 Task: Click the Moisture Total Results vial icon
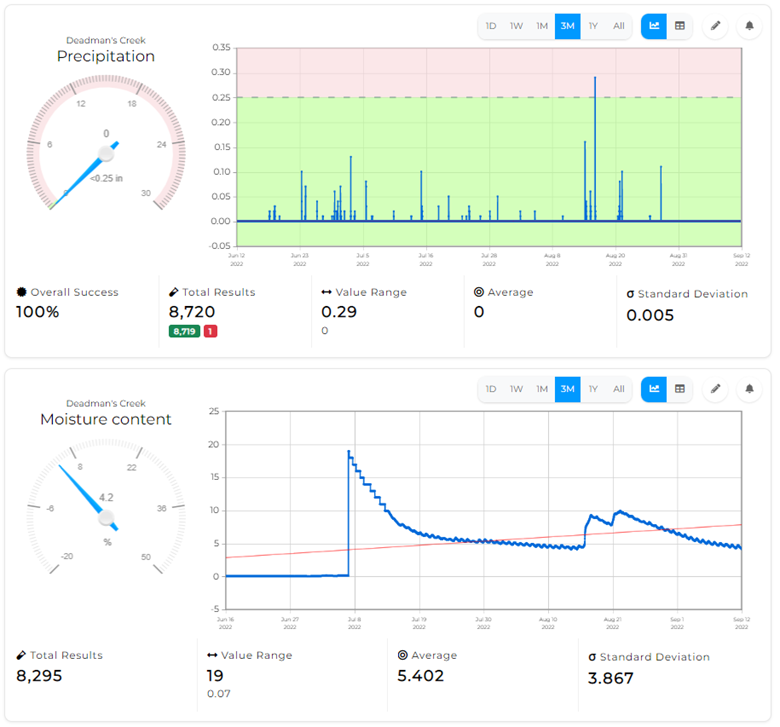pos(21,655)
